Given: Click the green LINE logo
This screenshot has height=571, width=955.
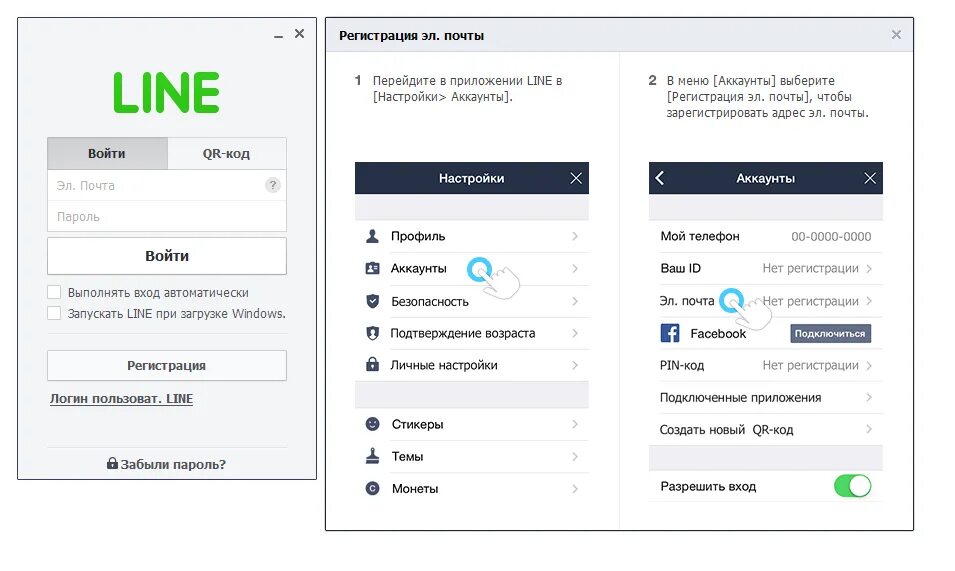Looking at the screenshot, I should pyautogui.click(x=166, y=93).
